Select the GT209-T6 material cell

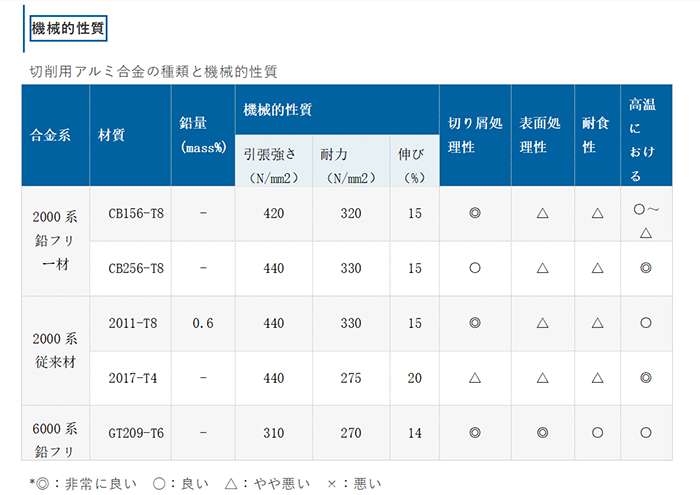(135, 433)
